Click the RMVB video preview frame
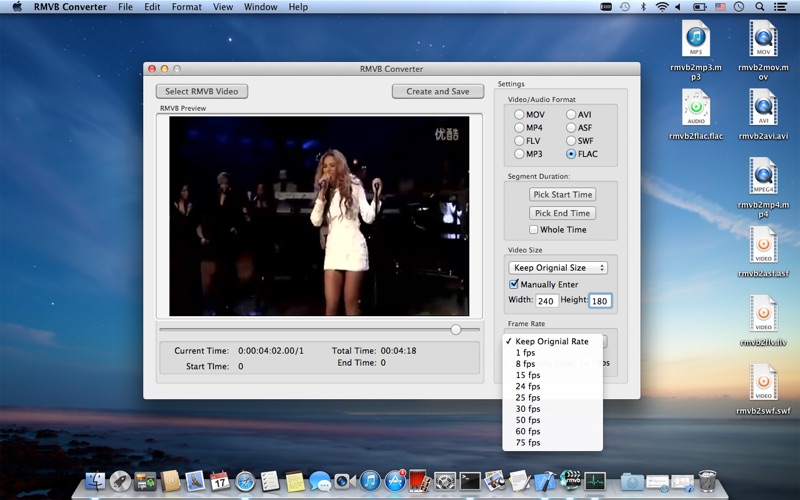 point(319,216)
